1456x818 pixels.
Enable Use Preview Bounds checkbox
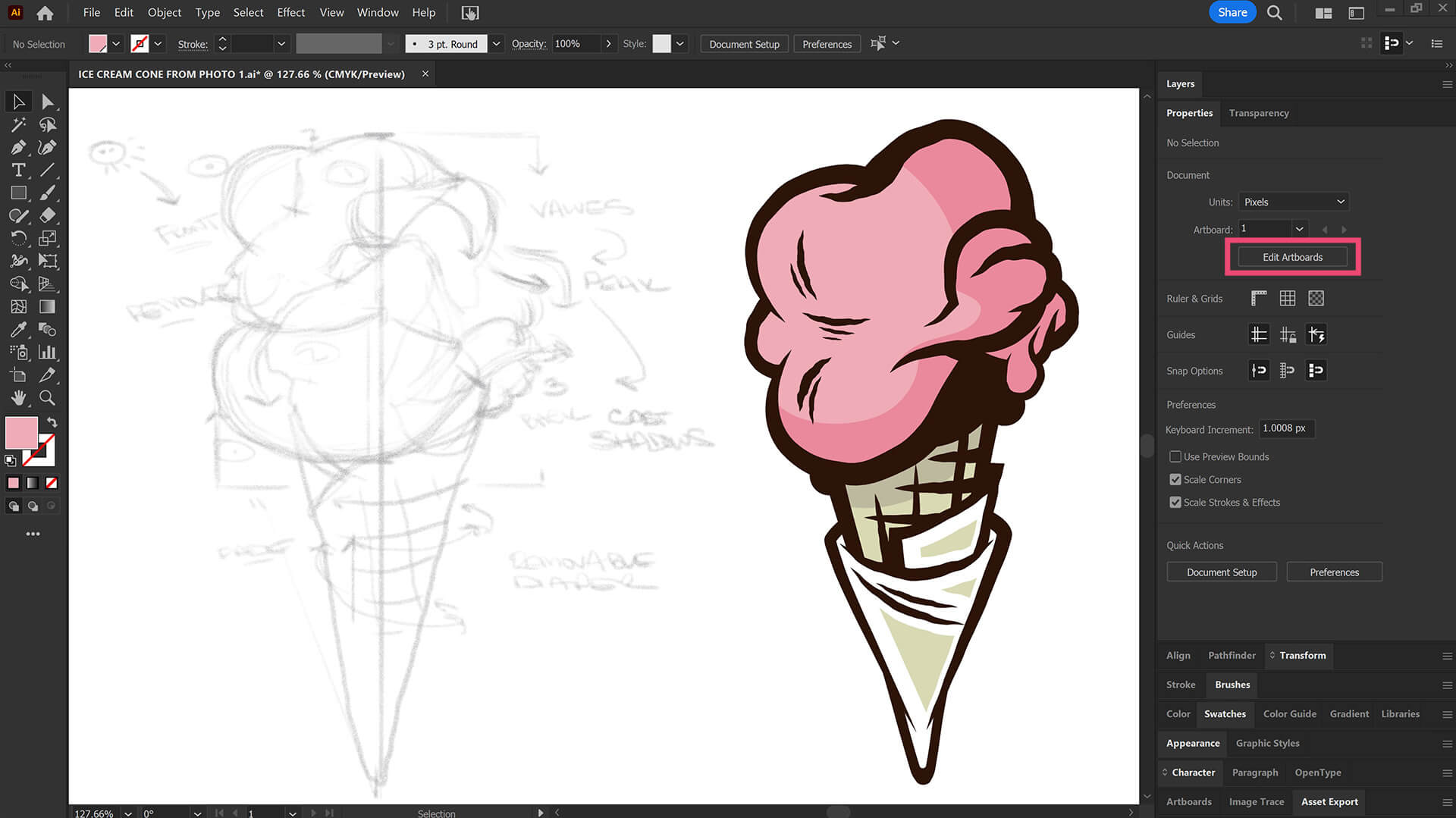click(x=1175, y=456)
